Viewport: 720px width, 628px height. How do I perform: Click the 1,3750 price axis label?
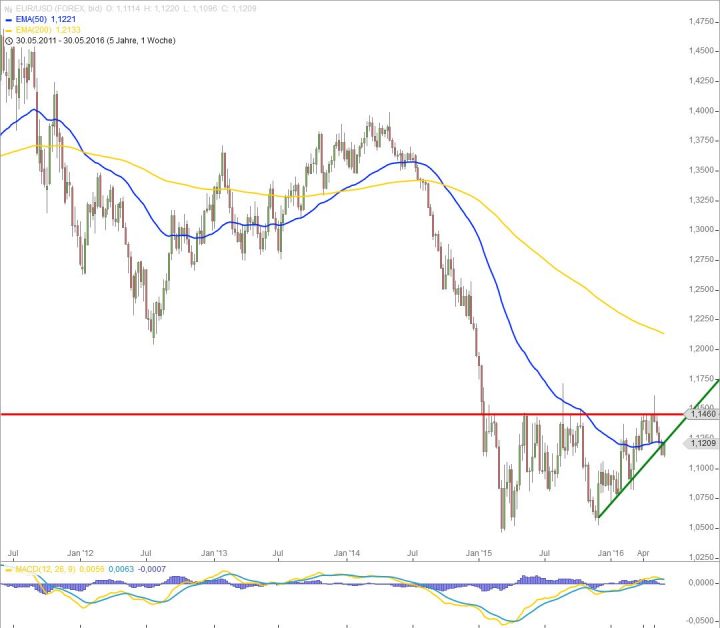point(702,140)
